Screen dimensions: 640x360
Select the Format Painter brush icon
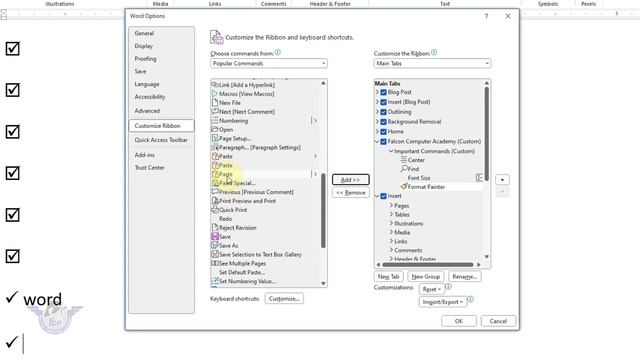pos(404,187)
